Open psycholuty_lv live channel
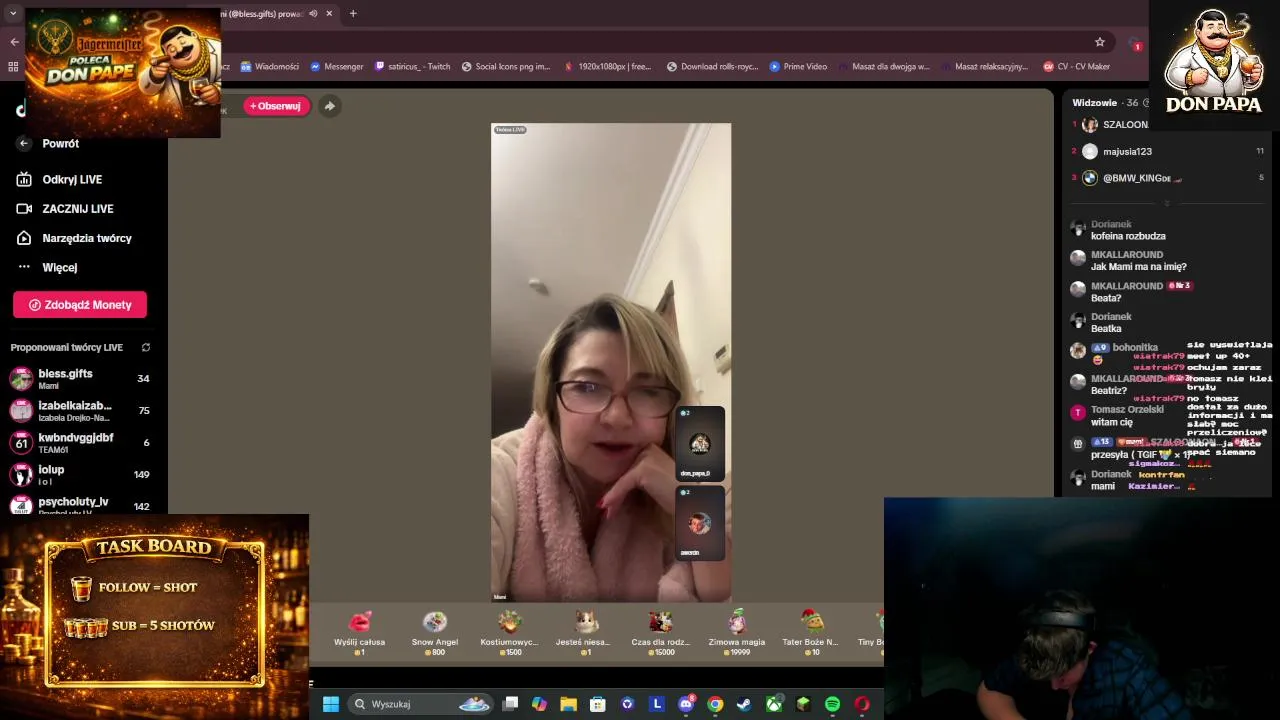 (80, 505)
